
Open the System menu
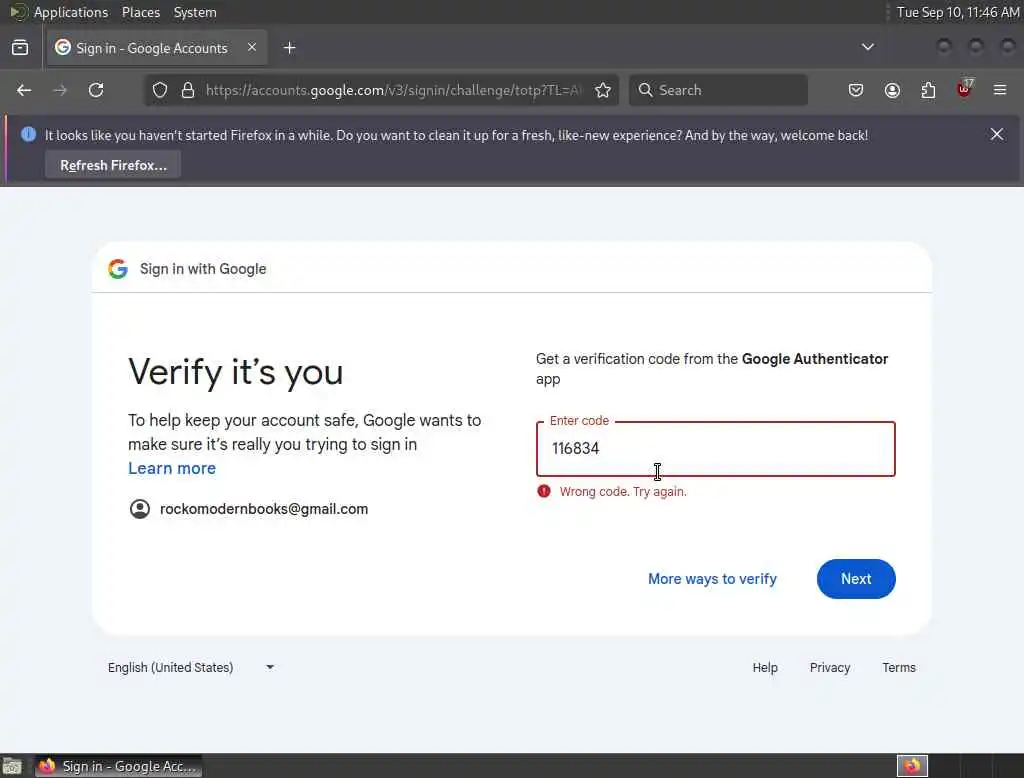point(195,12)
